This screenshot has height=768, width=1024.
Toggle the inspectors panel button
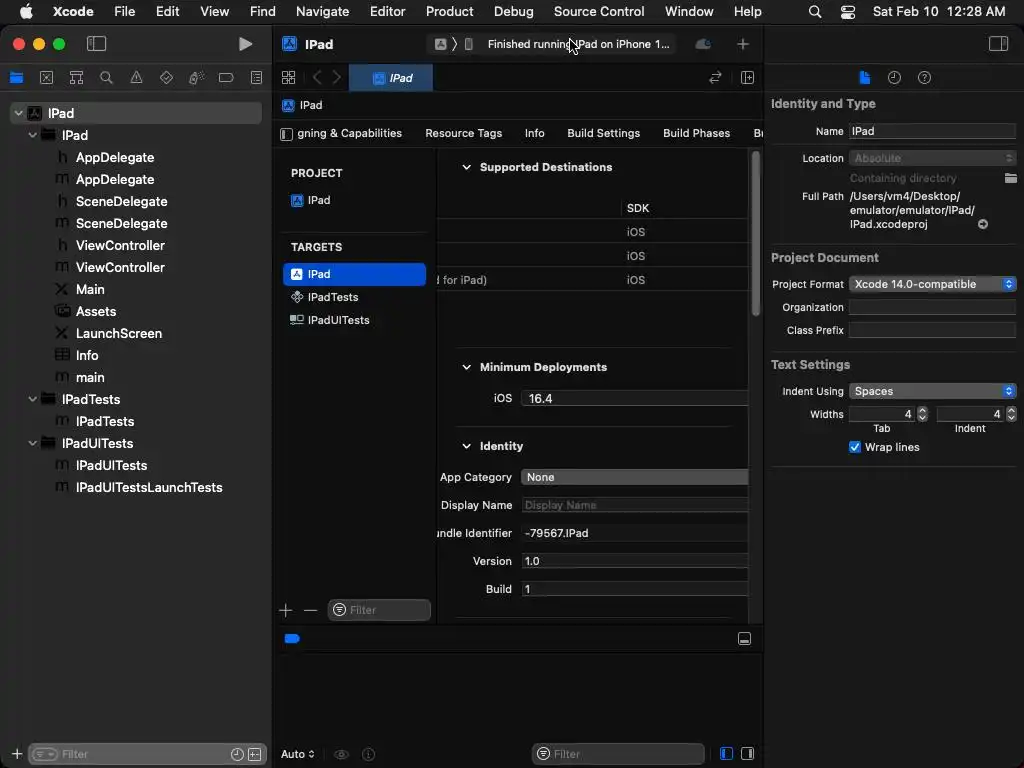click(x=998, y=44)
